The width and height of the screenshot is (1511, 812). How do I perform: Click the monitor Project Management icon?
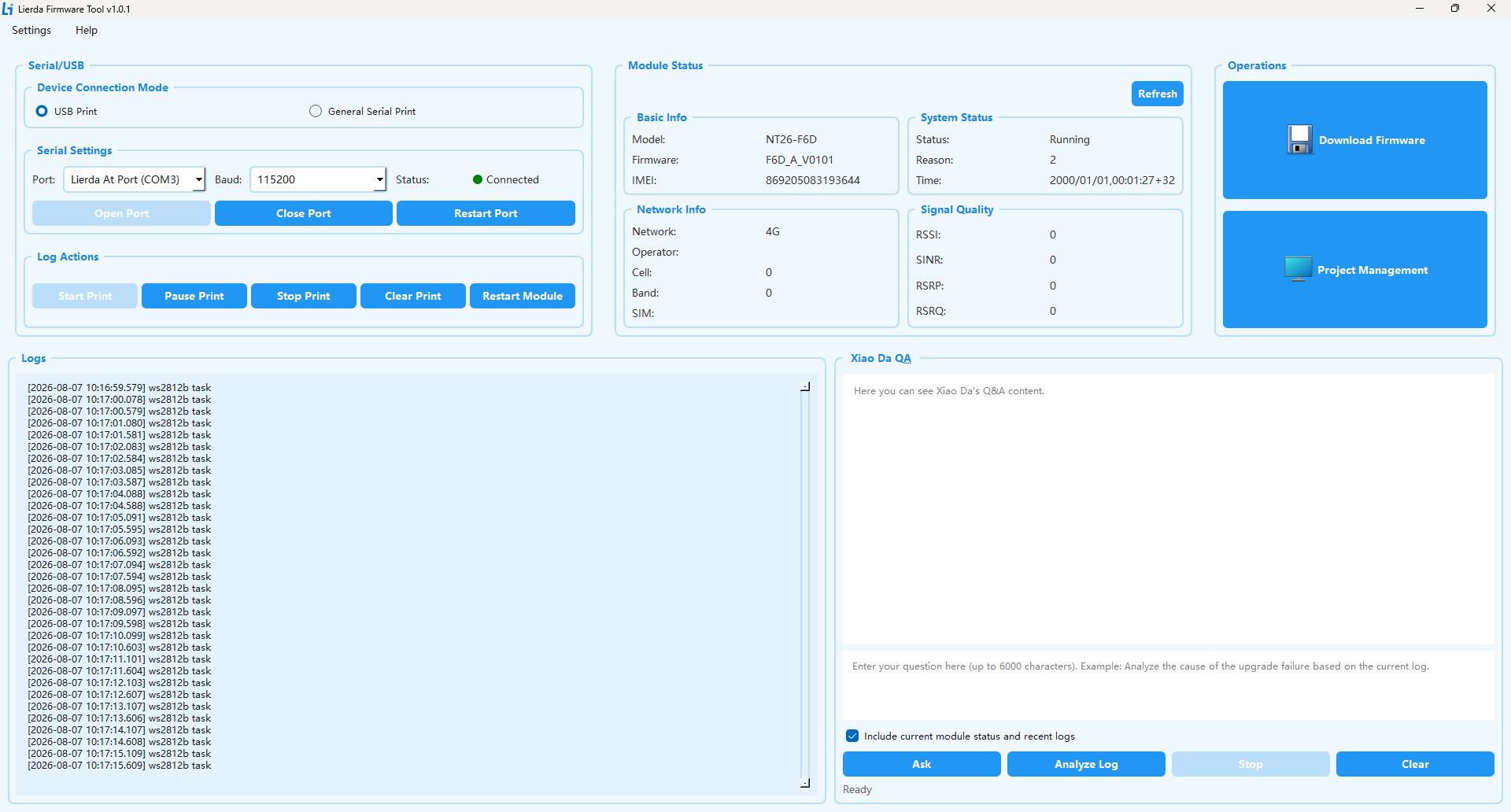point(1299,269)
